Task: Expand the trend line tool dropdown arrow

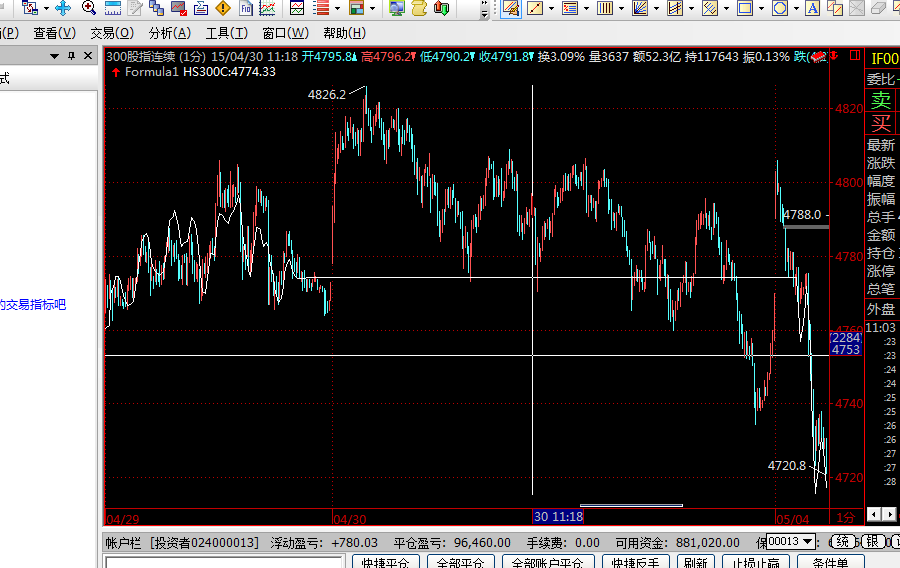Action: coord(550,8)
